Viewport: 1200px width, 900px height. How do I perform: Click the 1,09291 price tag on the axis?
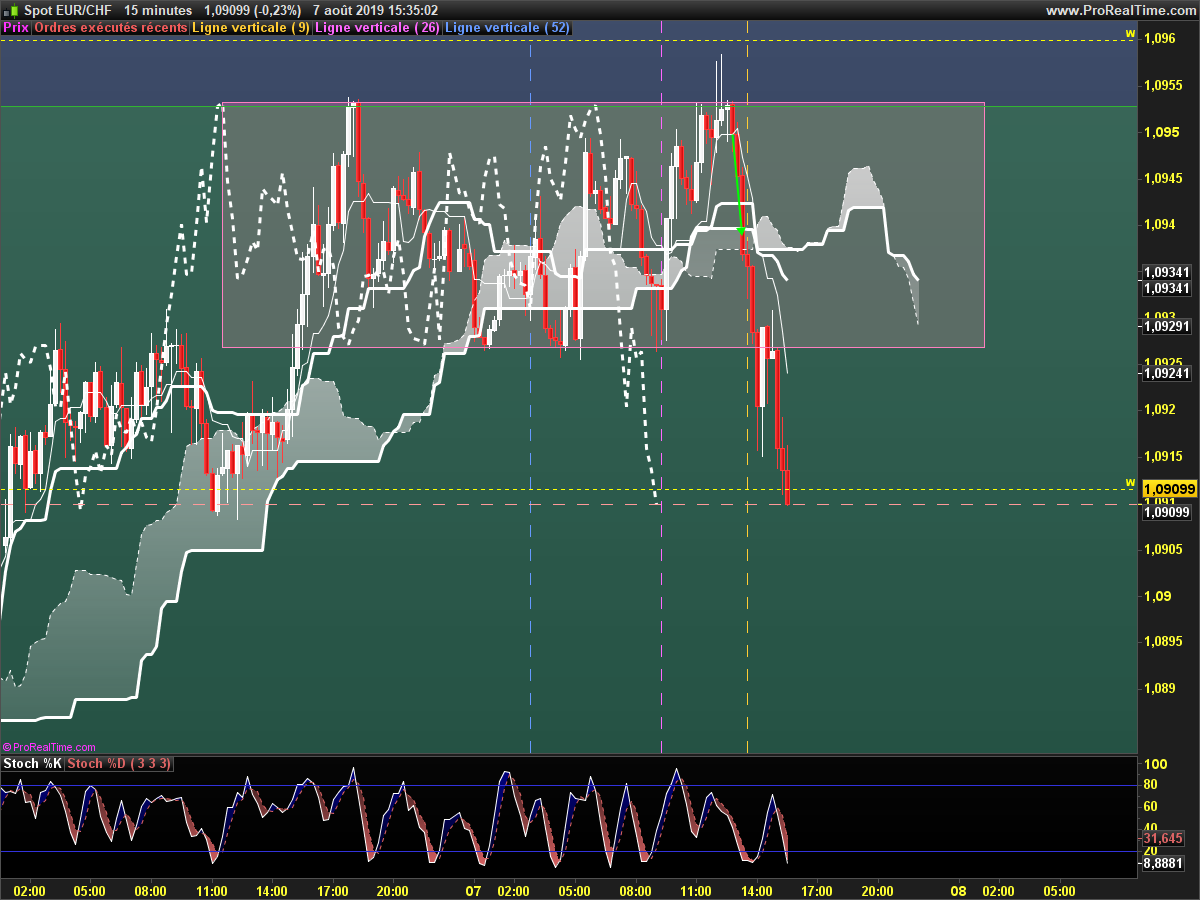[x=1166, y=325]
